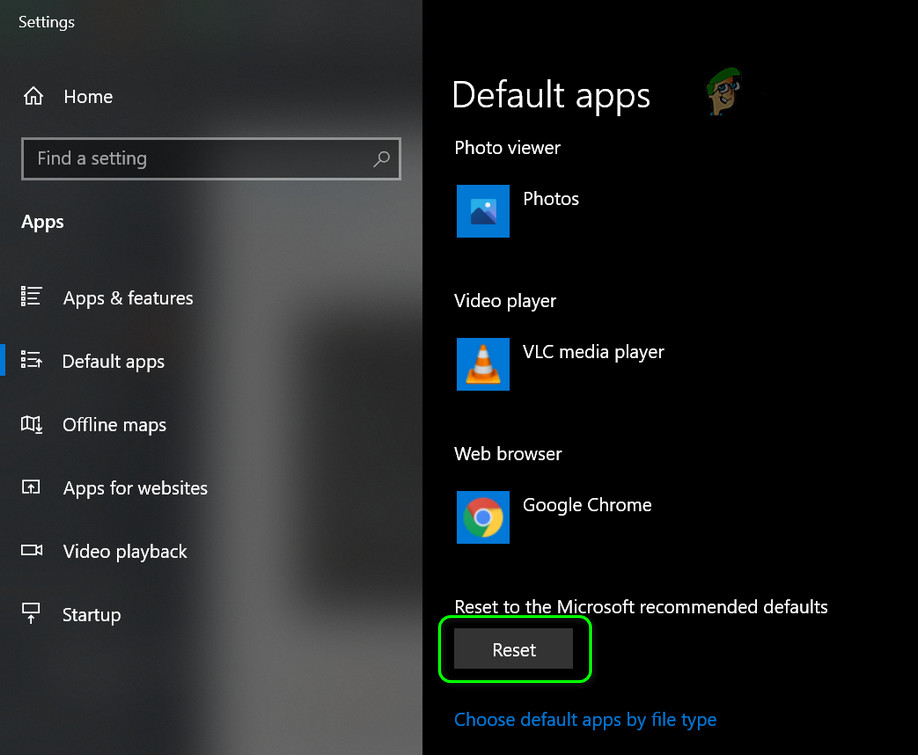Click the Video playback camera icon
The height and width of the screenshot is (755, 918).
[32, 550]
